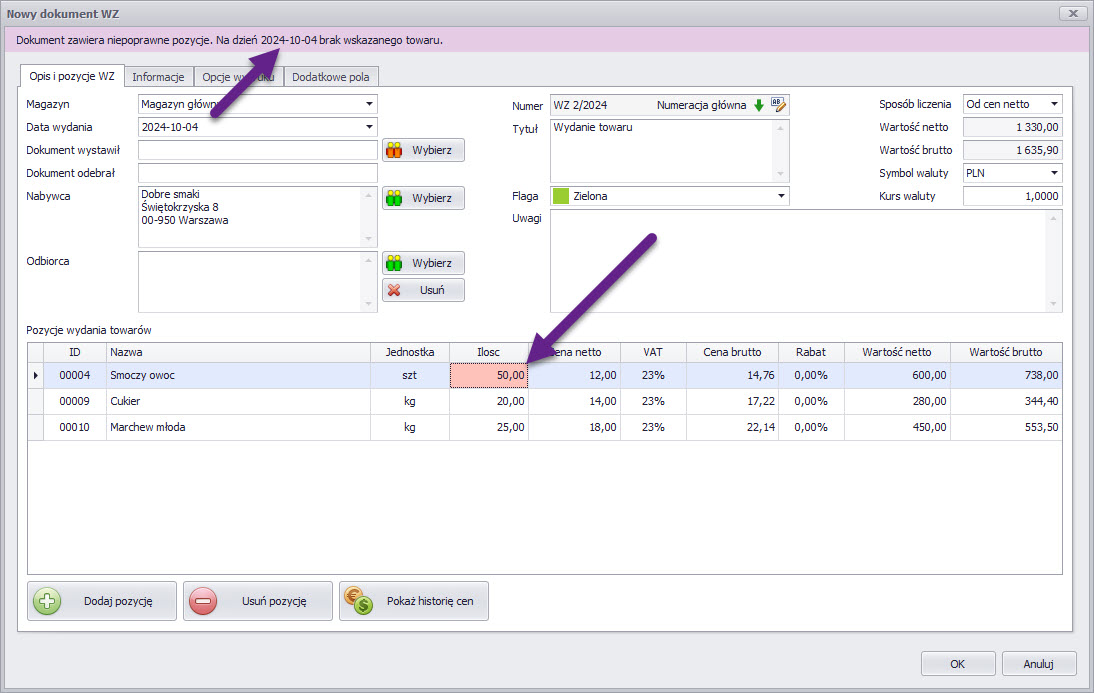Viewport: 1094px width, 693px height.
Task: Choose a buyer with Wybierz beside Nabywca
Action: (423, 198)
